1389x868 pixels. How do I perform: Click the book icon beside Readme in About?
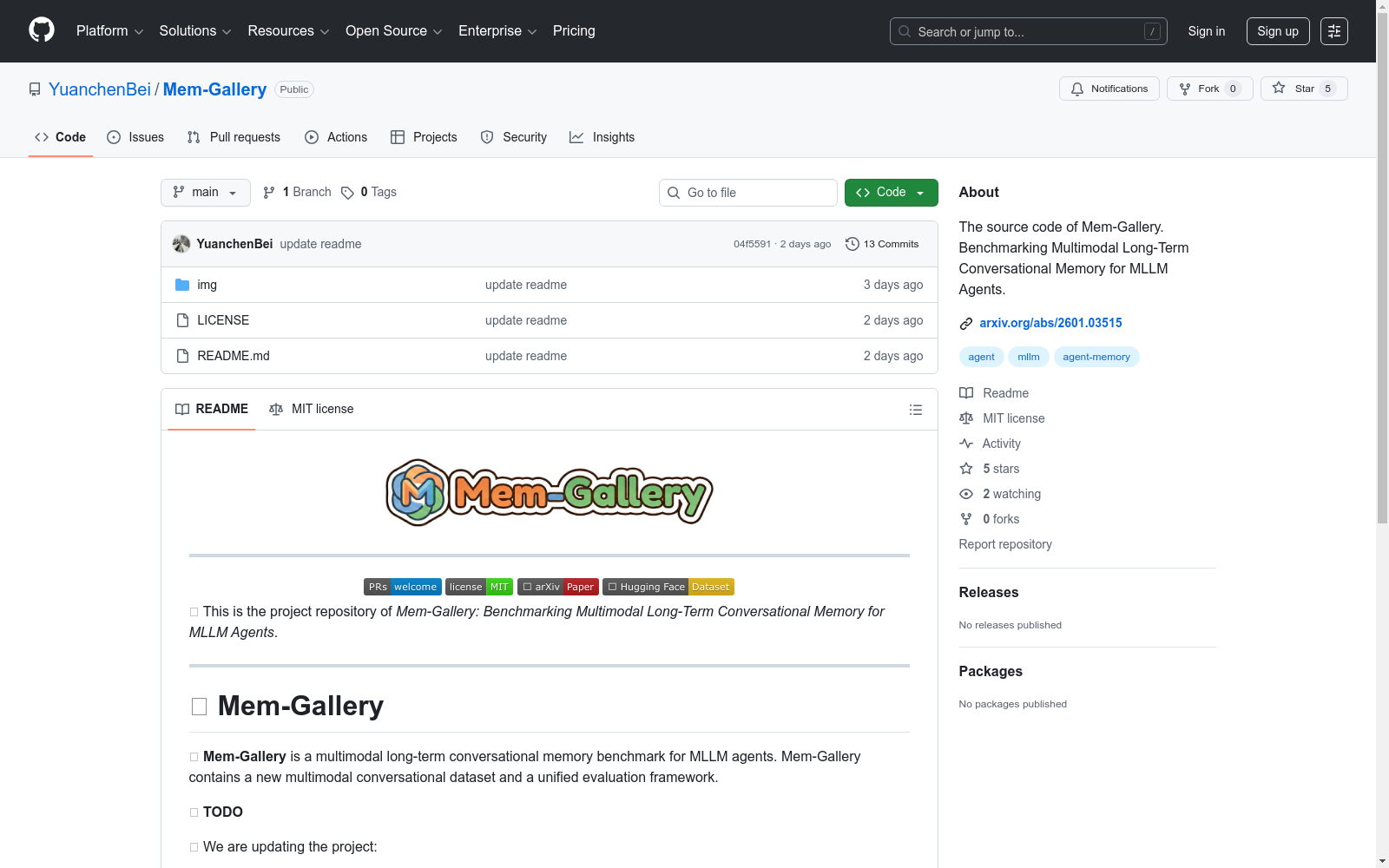click(x=966, y=393)
